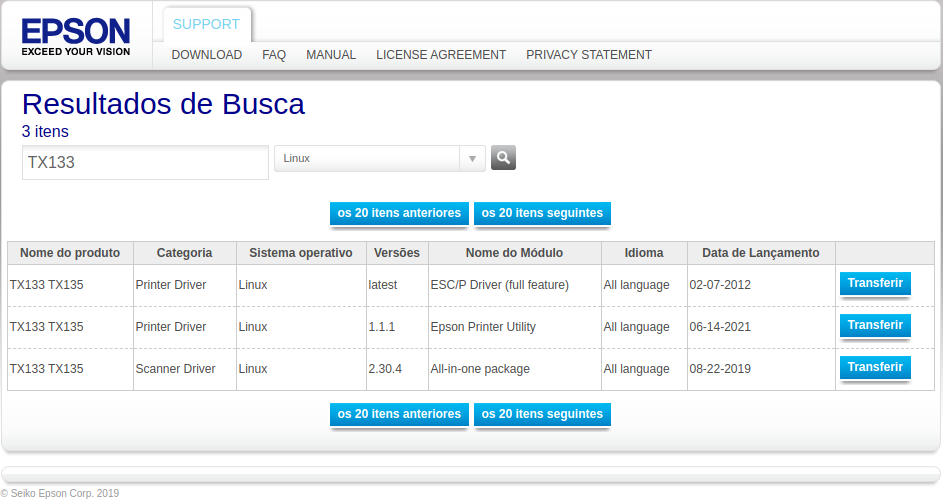The image size is (943, 502).
Task: Click the 'Nome do Módulo' column header
Action: pyautogui.click(x=514, y=253)
